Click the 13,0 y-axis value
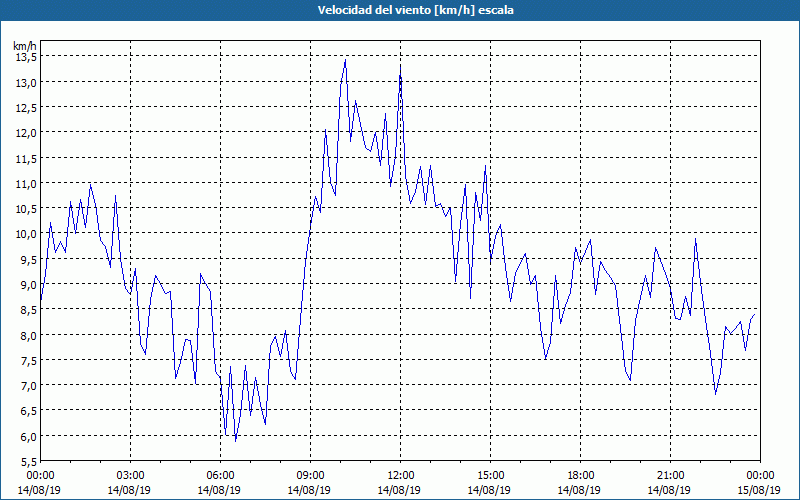 coord(26,82)
